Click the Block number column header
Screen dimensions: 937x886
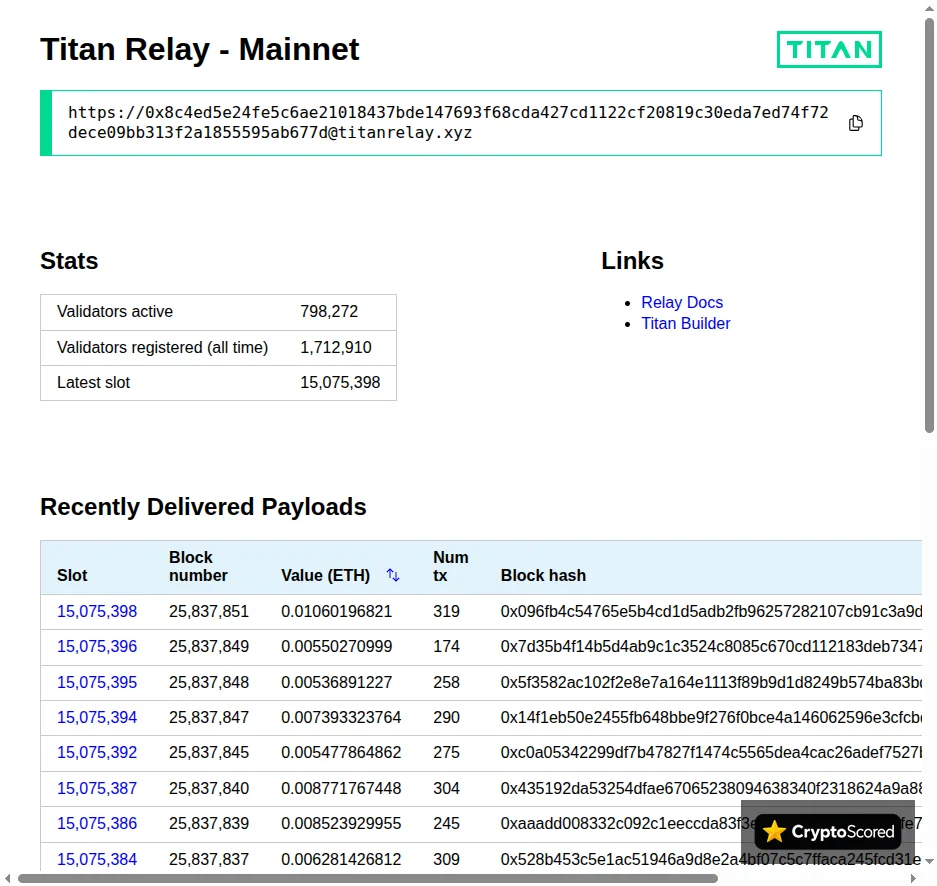[198, 566]
